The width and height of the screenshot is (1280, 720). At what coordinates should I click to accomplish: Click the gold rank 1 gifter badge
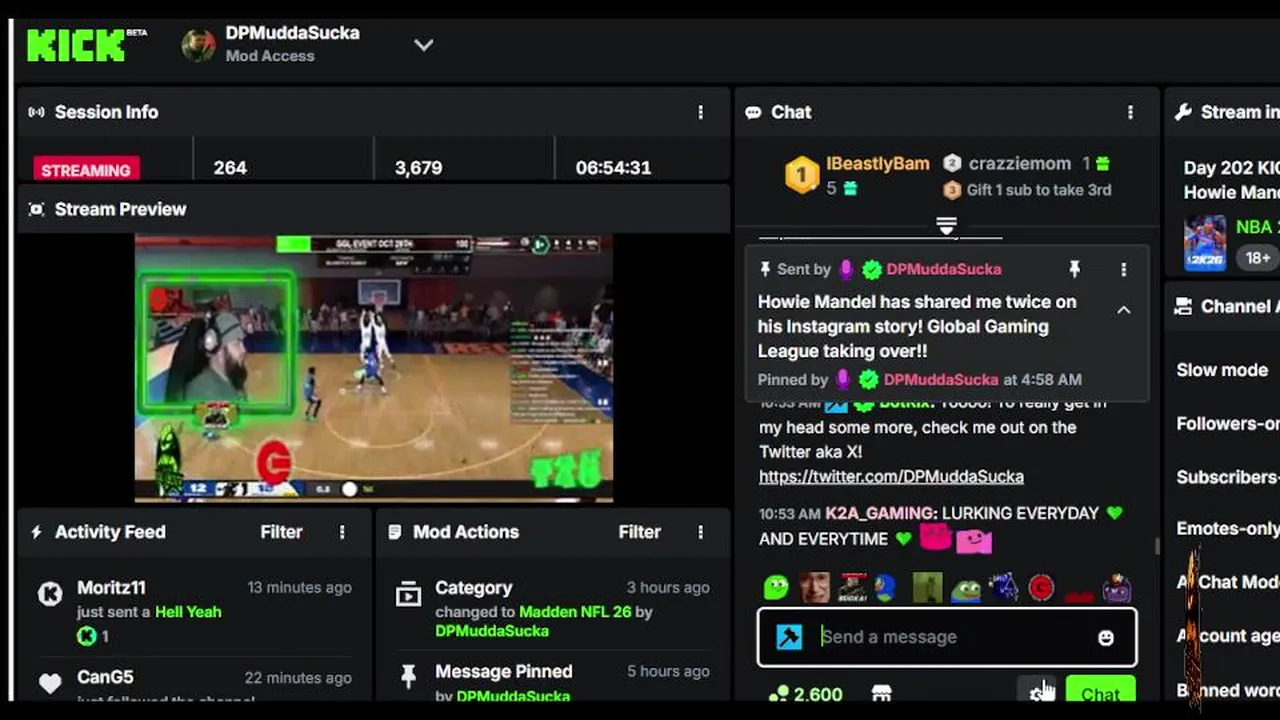tap(801, 174)
